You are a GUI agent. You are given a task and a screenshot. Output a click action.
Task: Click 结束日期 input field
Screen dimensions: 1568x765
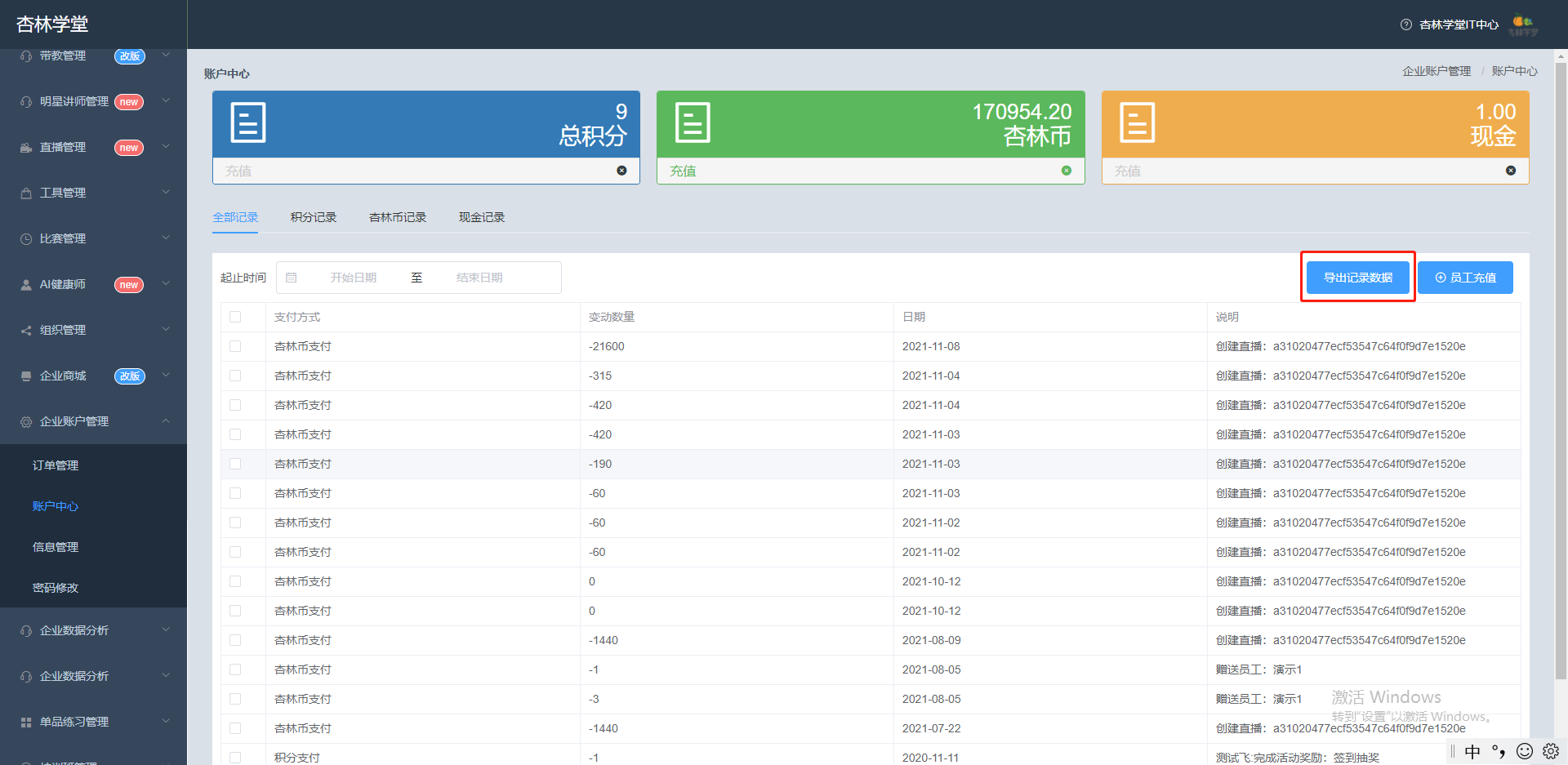[x=479, y=278]
